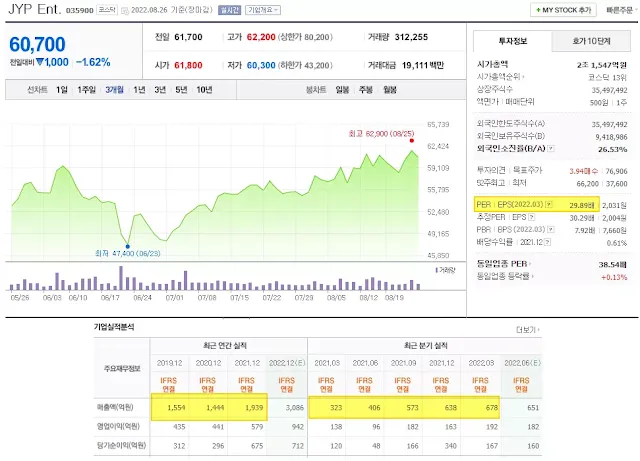Select the 10년 line chart period

click(204, 90)
